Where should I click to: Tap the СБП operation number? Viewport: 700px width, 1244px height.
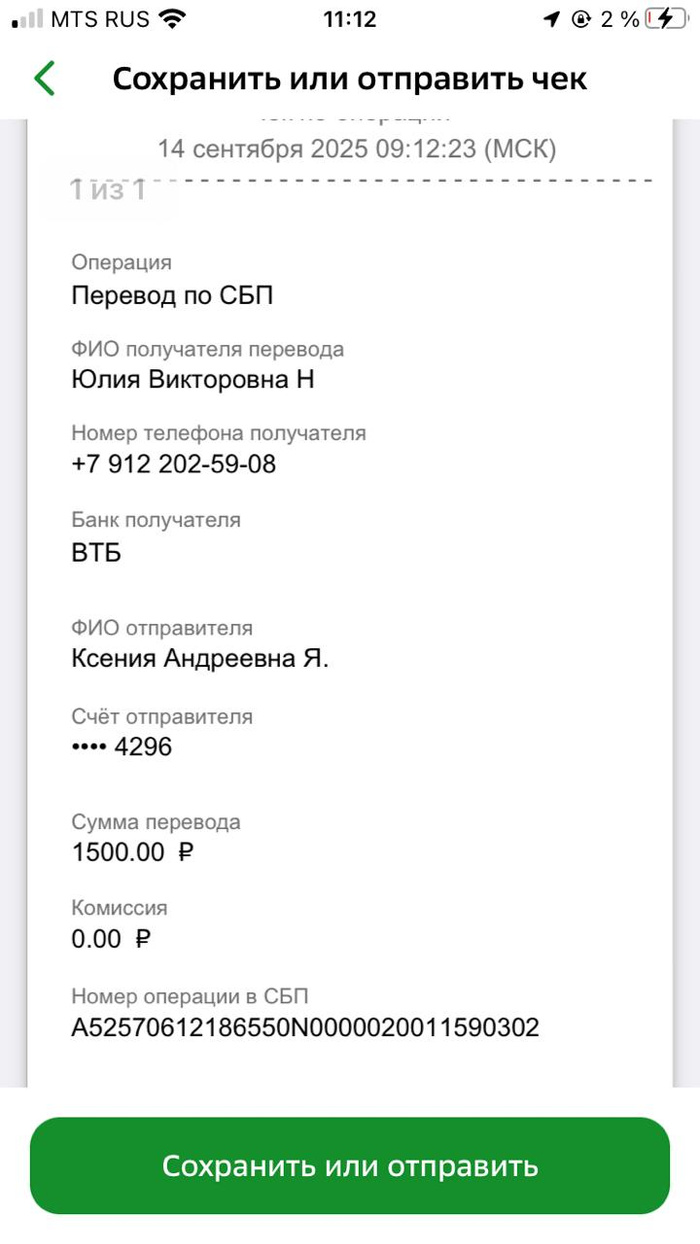305,1027
